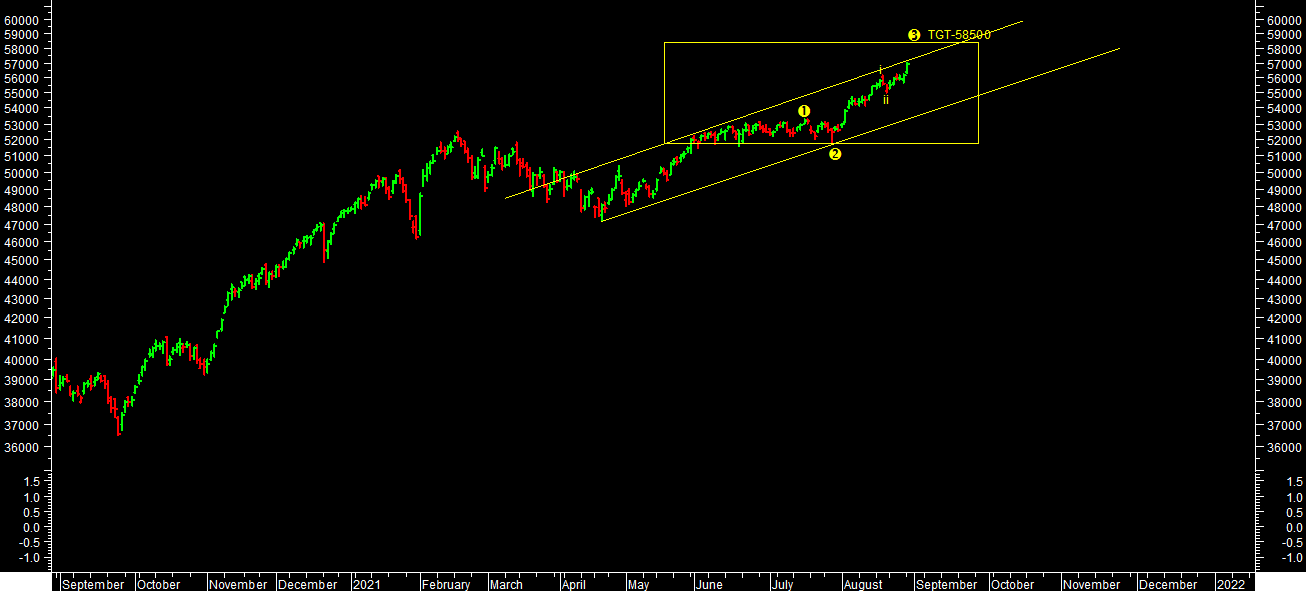The image size is (1306, 591).
Task: Click the September 2021 label on time axis
Action: (x=946, y=584)
